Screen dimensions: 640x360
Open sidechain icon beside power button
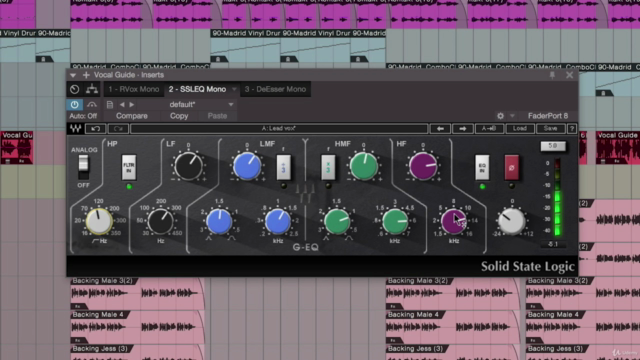pos(92,104)
